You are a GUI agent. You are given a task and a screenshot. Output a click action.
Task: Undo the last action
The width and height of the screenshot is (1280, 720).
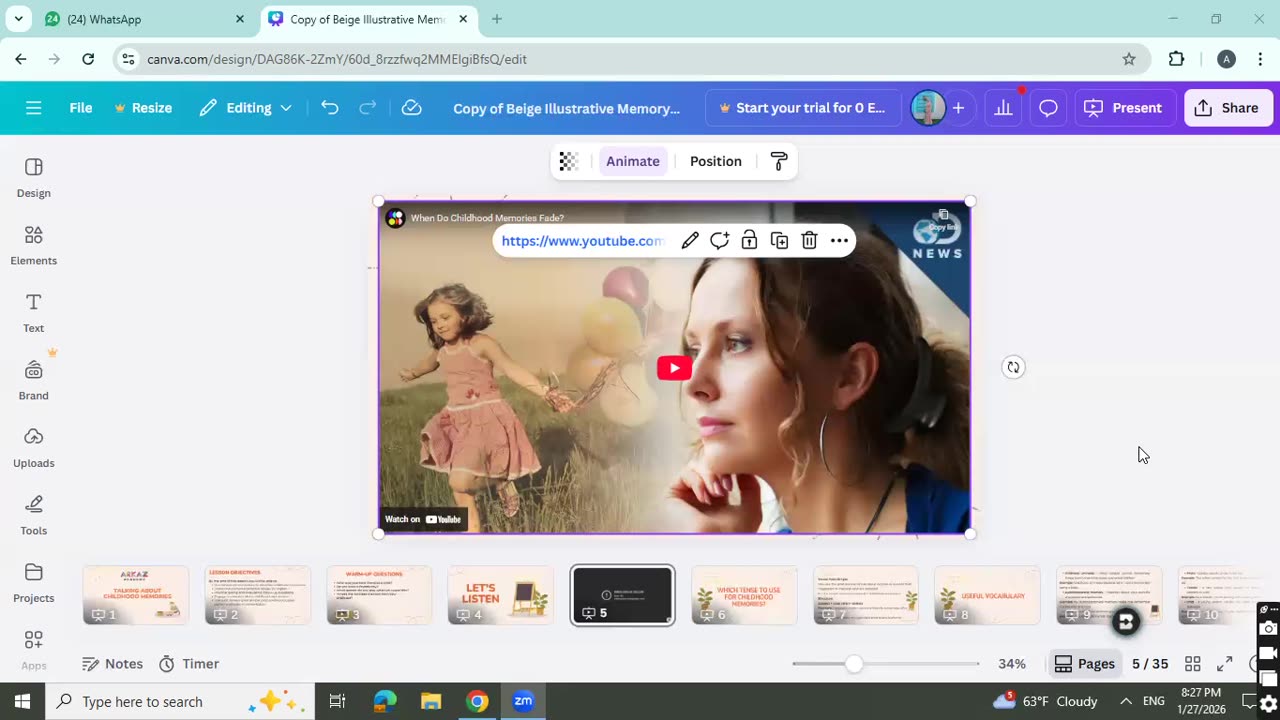[x=330, y=108]
